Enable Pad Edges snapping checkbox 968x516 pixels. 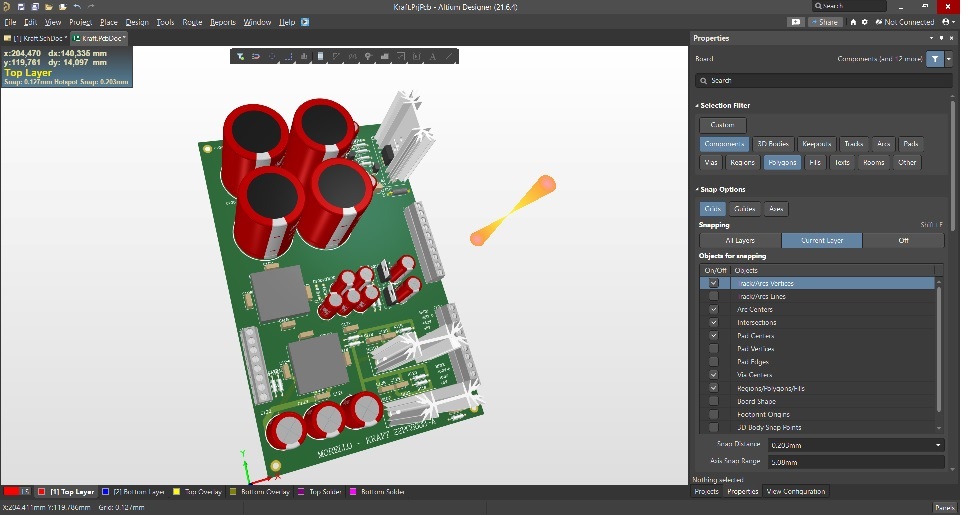714,362
